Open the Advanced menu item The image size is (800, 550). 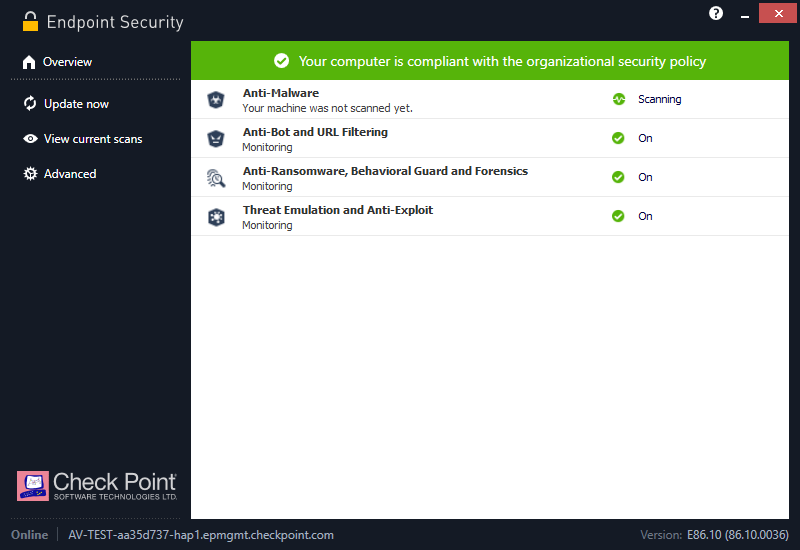tap(70, 174)
